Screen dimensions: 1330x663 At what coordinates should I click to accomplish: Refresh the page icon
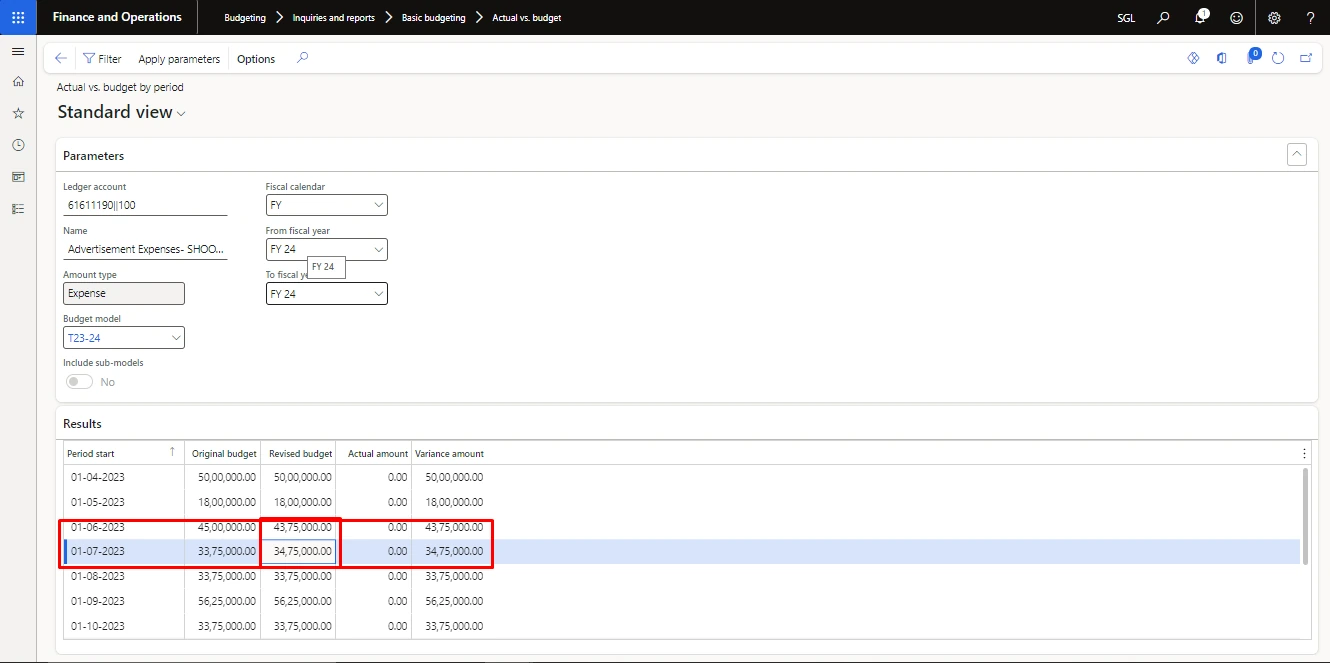point(1278,58)
